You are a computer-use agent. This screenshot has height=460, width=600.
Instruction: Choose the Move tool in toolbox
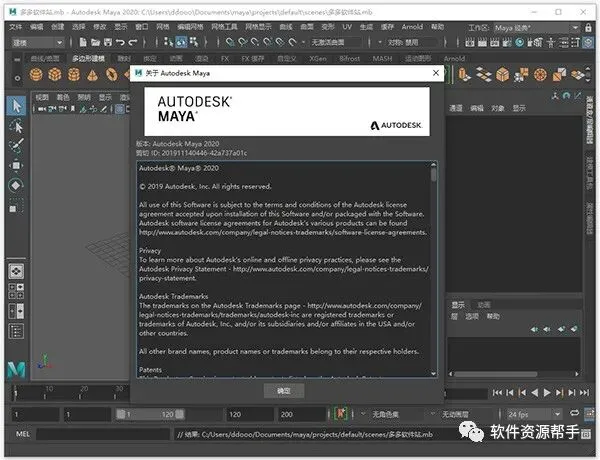click(x=16, y=165)
